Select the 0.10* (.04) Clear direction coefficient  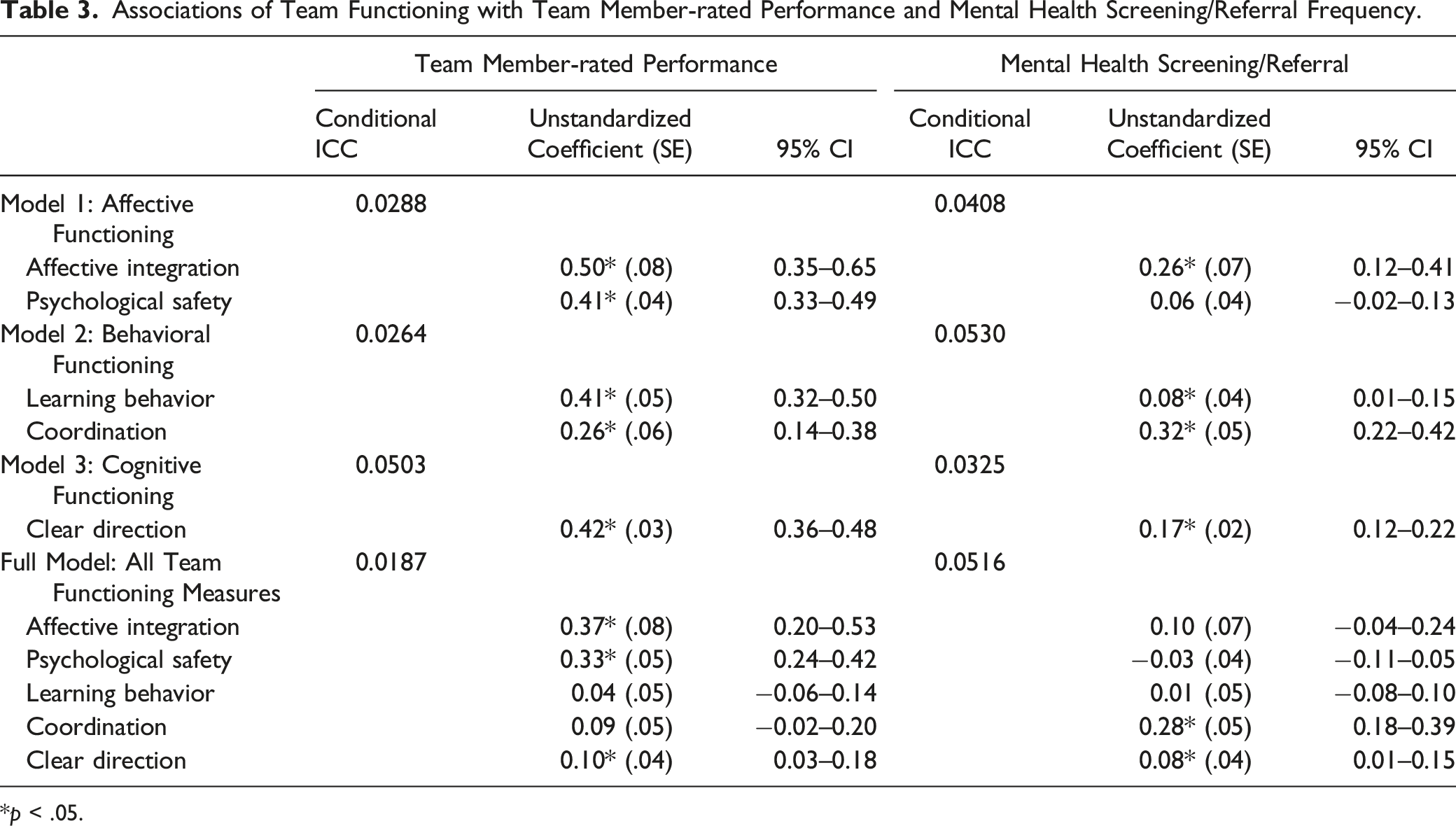click(x=616, y=760)
